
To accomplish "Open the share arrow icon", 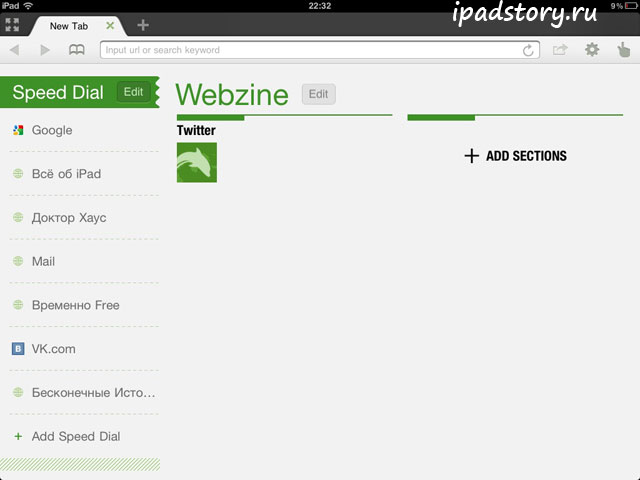I will pos(560,50).
